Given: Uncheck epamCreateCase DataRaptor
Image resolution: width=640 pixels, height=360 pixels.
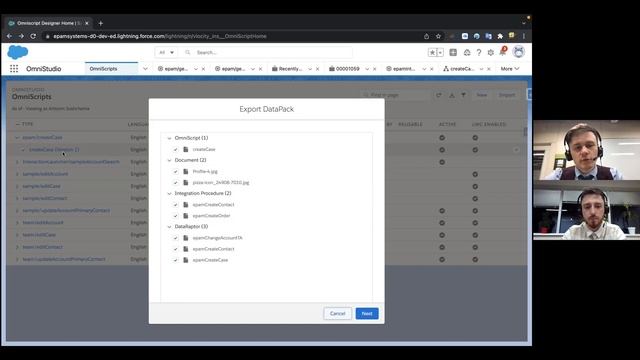Looking at the screenshot, I should 176,260.
